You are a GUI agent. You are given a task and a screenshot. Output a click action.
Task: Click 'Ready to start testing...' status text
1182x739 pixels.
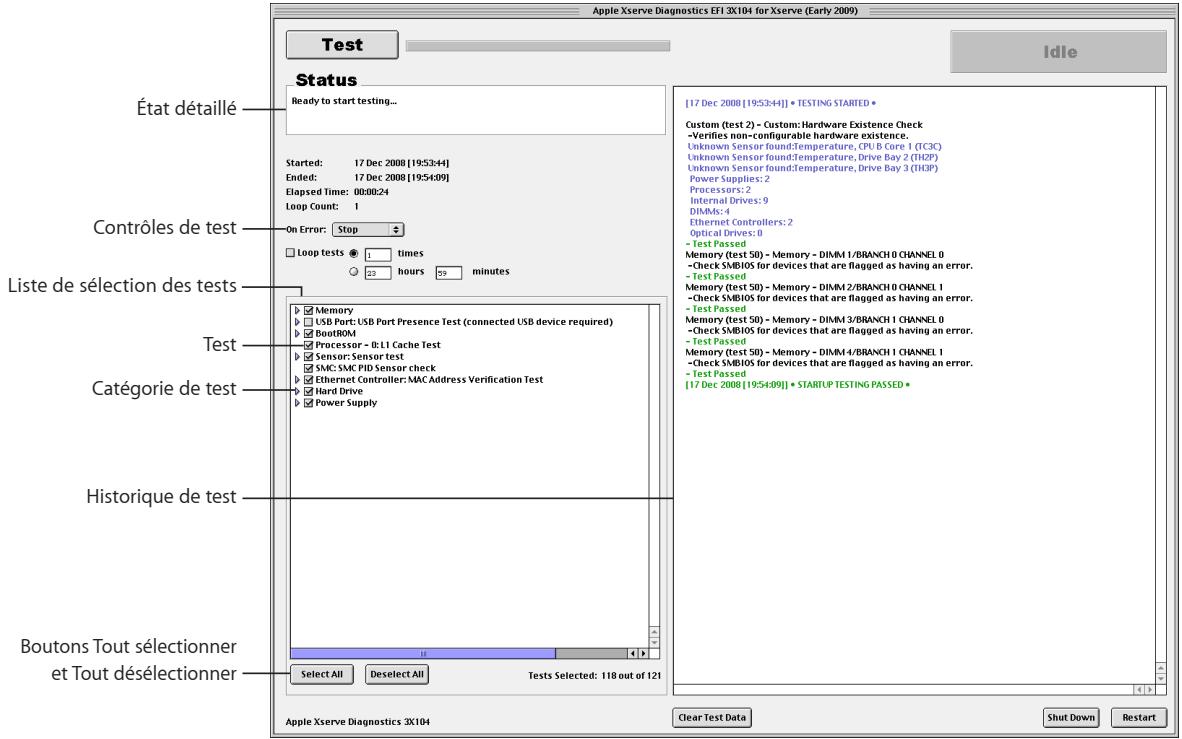(344, 101)
